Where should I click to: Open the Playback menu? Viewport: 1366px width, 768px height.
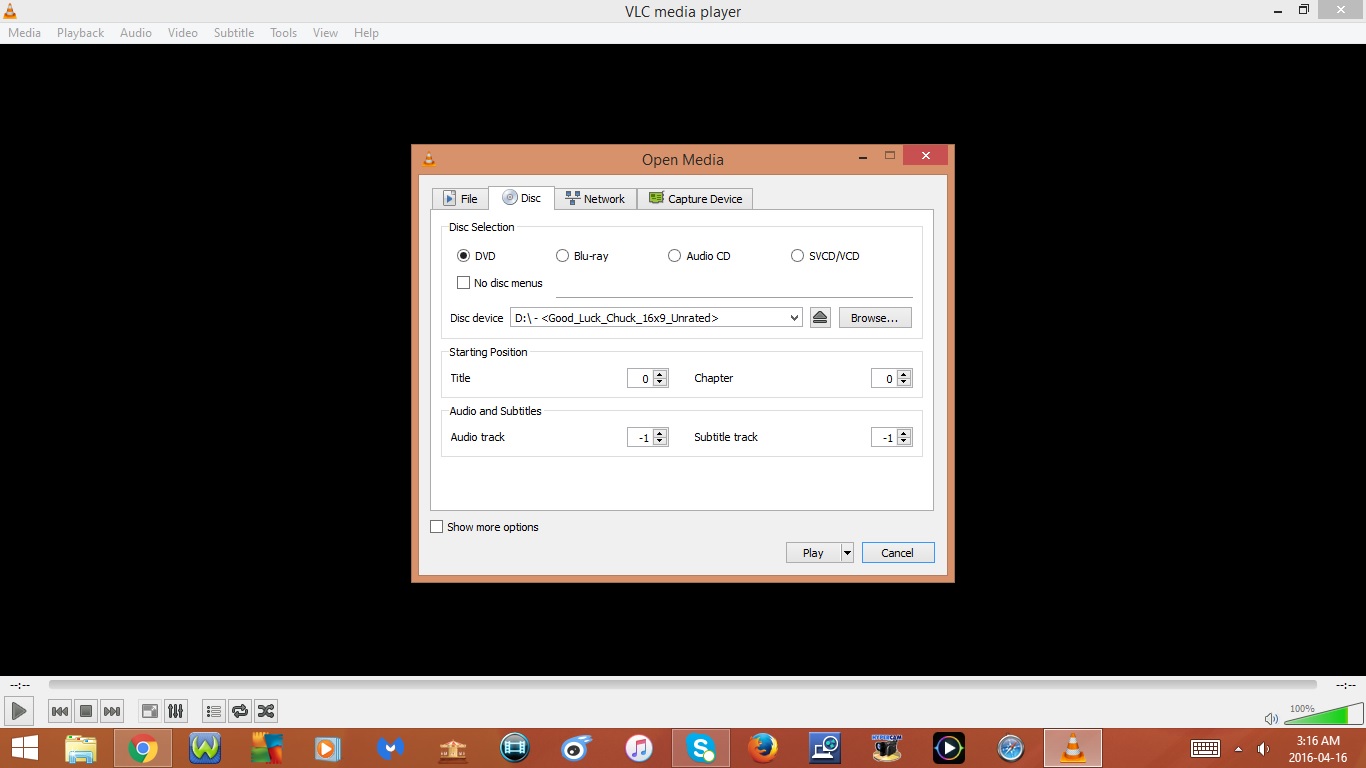[x=80, y=33]
